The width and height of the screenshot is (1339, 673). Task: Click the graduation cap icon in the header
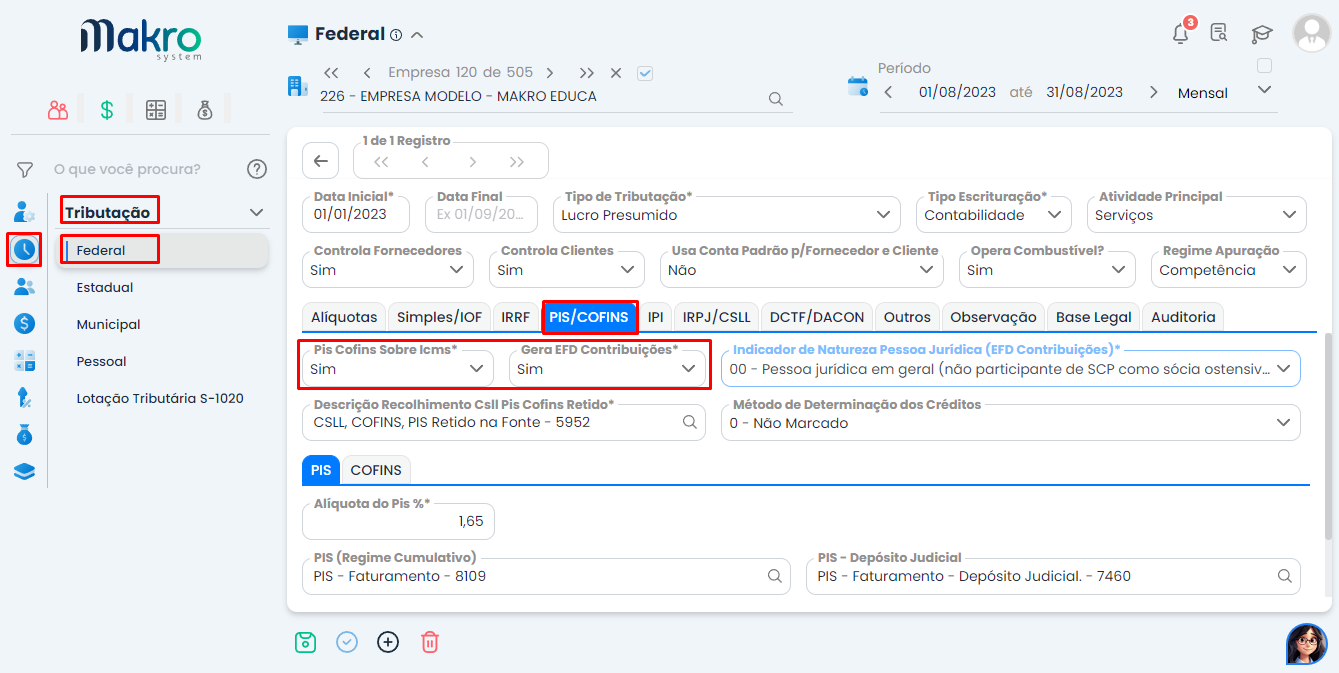[x=1261, y=32]
